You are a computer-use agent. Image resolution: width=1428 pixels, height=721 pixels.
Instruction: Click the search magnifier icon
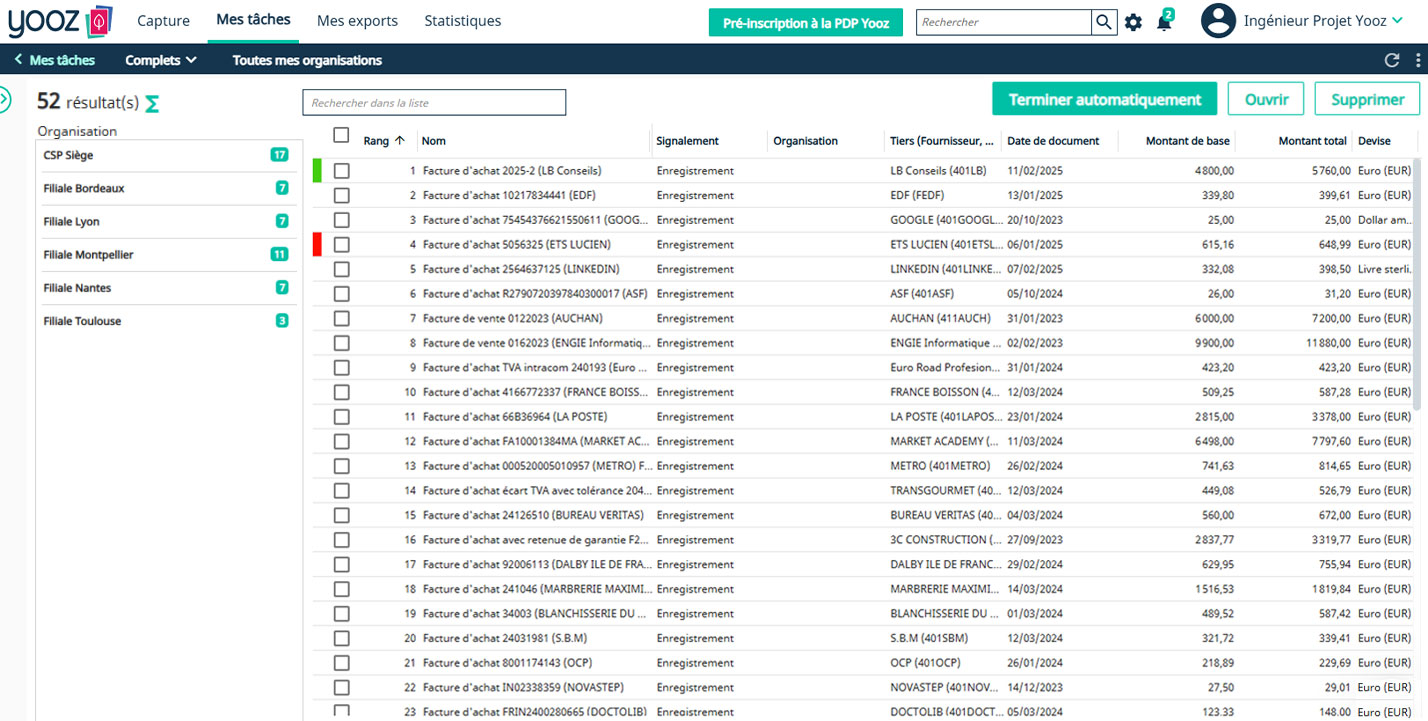coord(1103,22)
